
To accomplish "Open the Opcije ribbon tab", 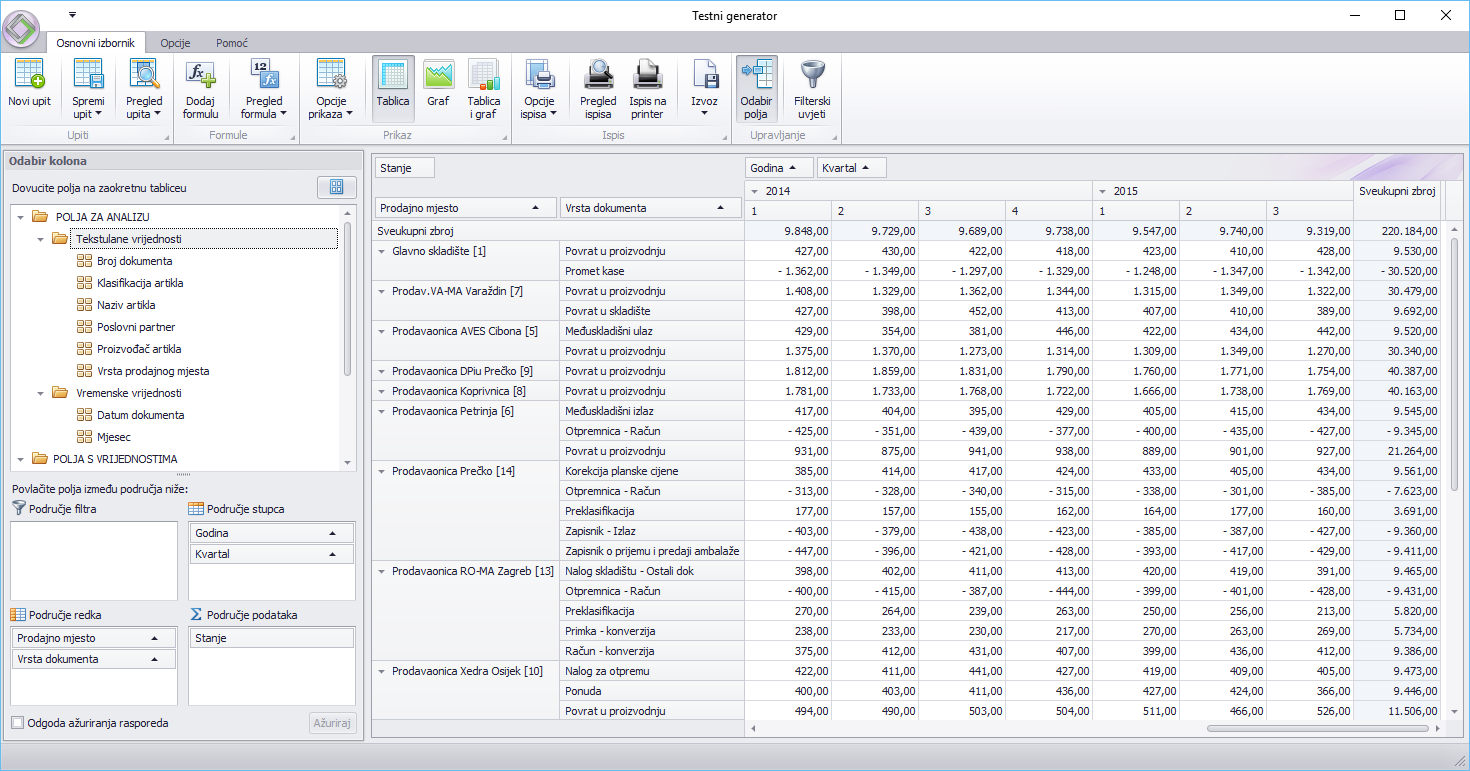I will click(175, 43).
